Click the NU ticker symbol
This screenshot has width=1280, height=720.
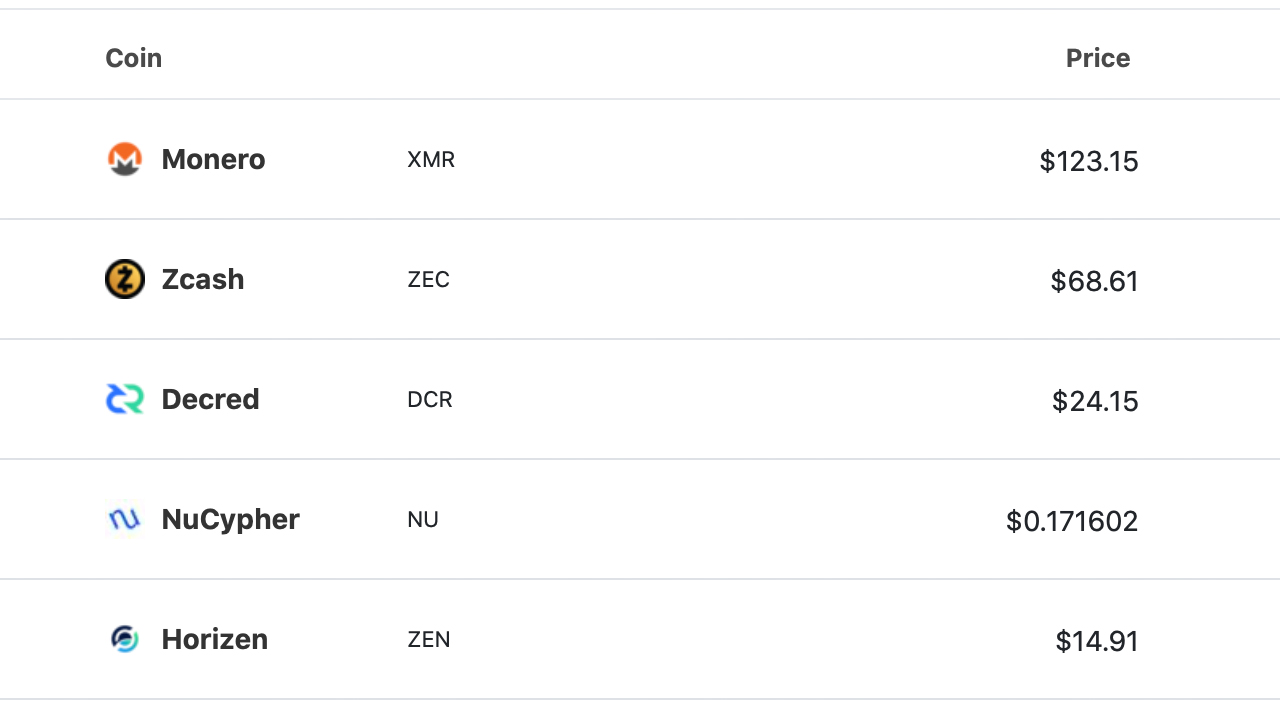coord(422,519)
